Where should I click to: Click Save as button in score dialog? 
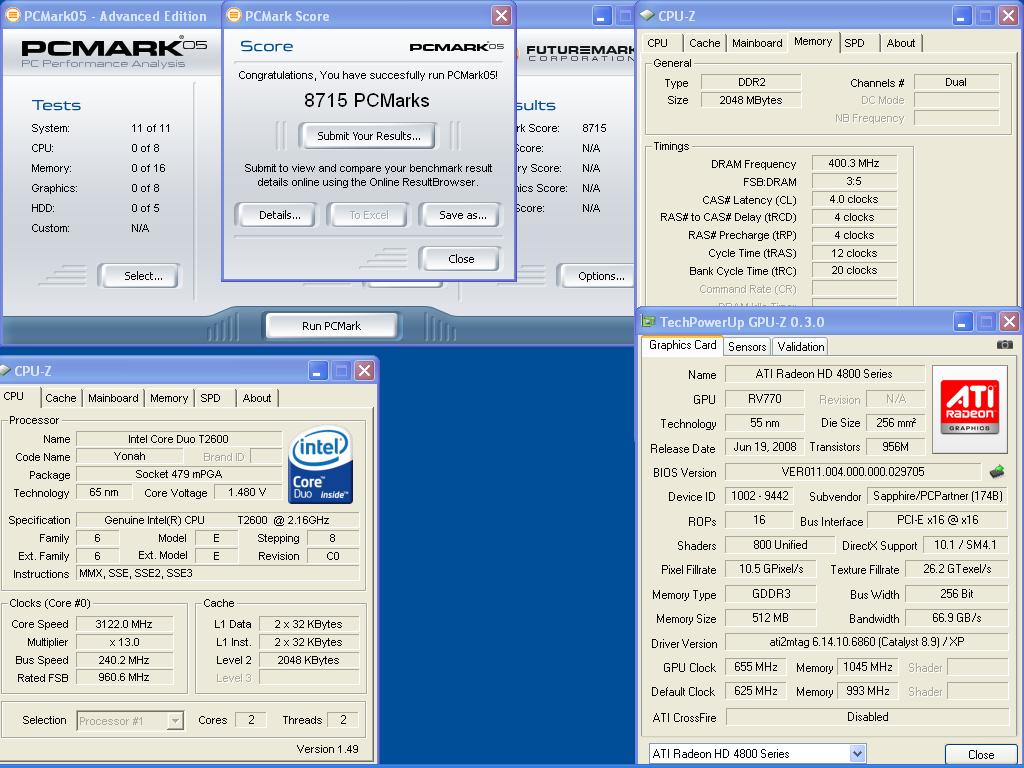tap(462, 215)
